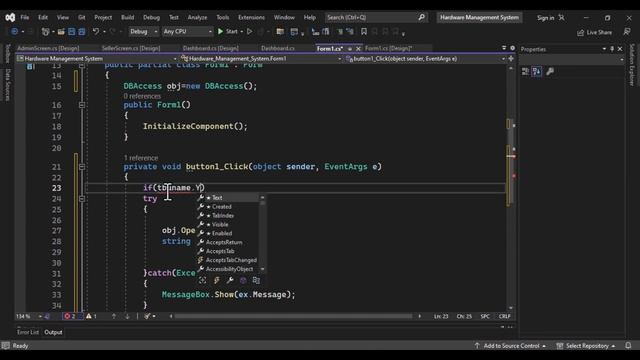Switch to Form1.cs [Design] tab

[x=388, y=48]
